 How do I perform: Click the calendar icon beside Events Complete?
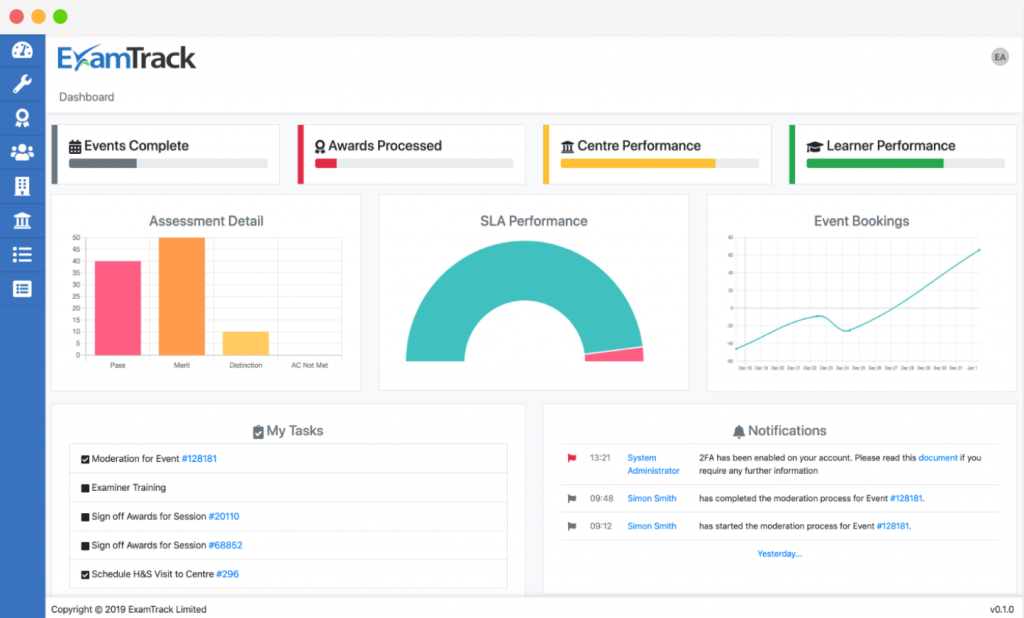[75, 146]
